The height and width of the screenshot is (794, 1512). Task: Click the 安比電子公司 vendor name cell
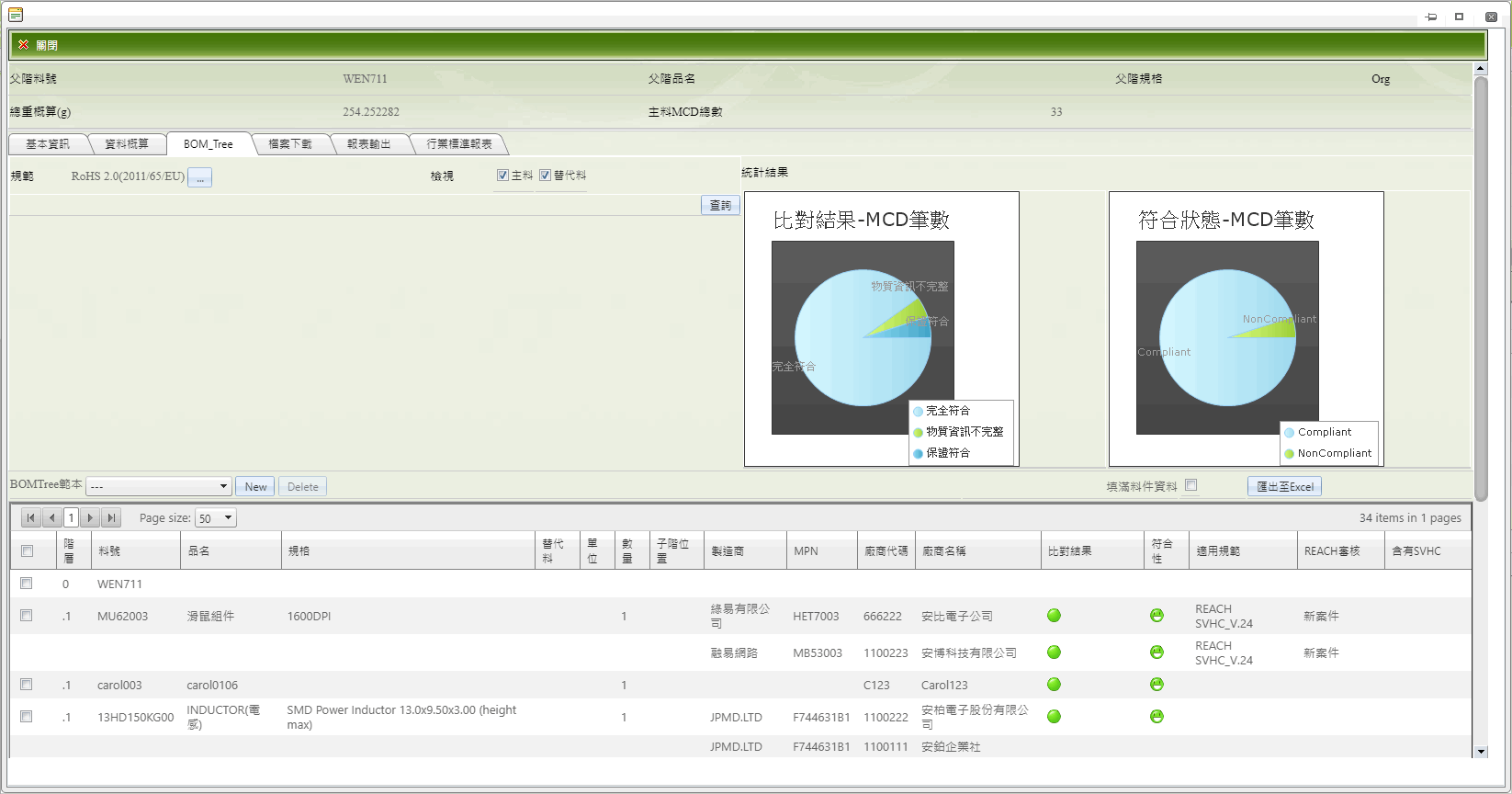957,617
